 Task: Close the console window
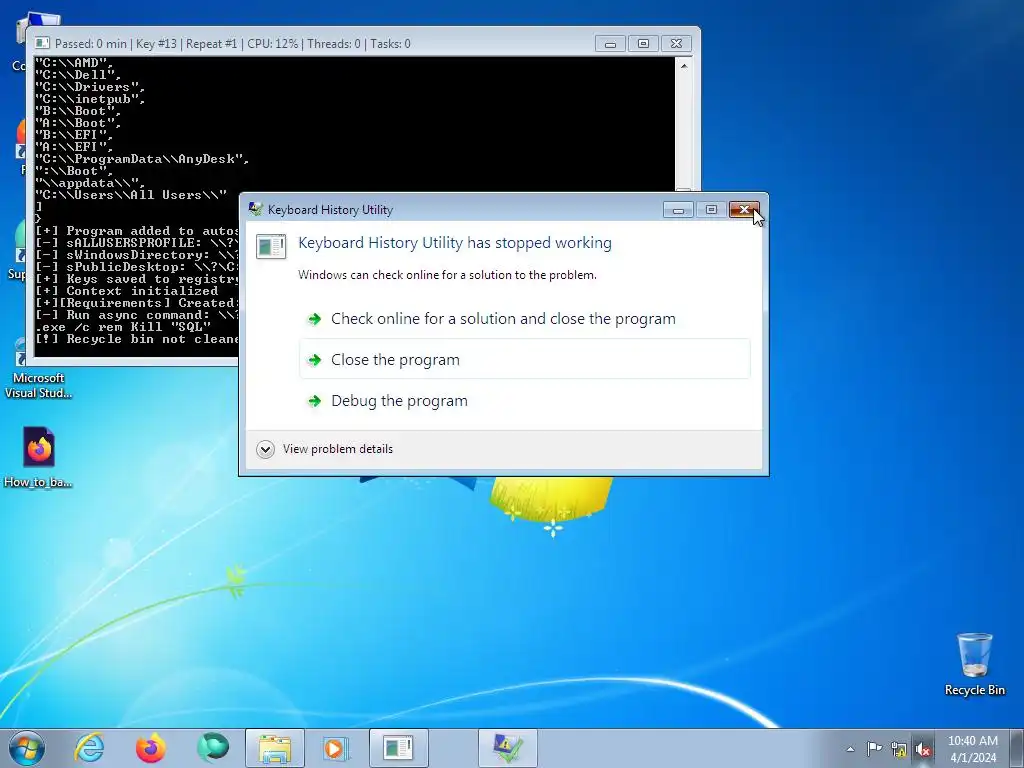(x=677, y=44)
